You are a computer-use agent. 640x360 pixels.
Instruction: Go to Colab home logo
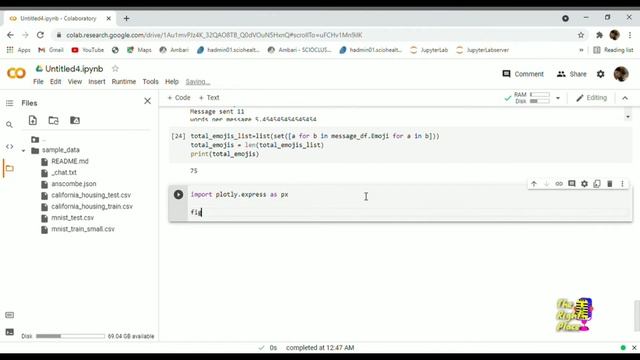tap(16, 73)
